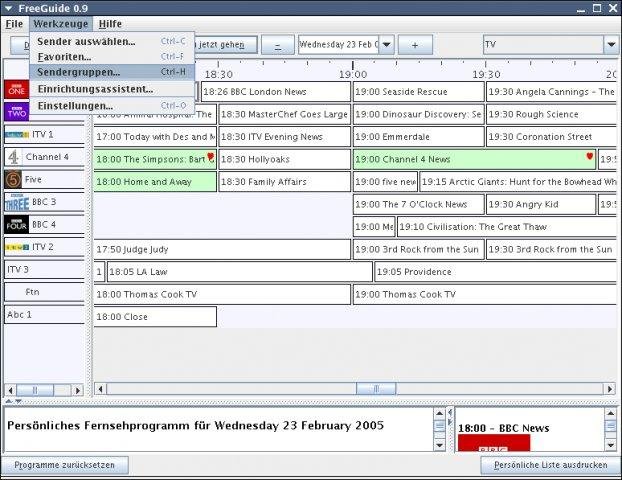Open the Hilfe menu

pos(110,24)
